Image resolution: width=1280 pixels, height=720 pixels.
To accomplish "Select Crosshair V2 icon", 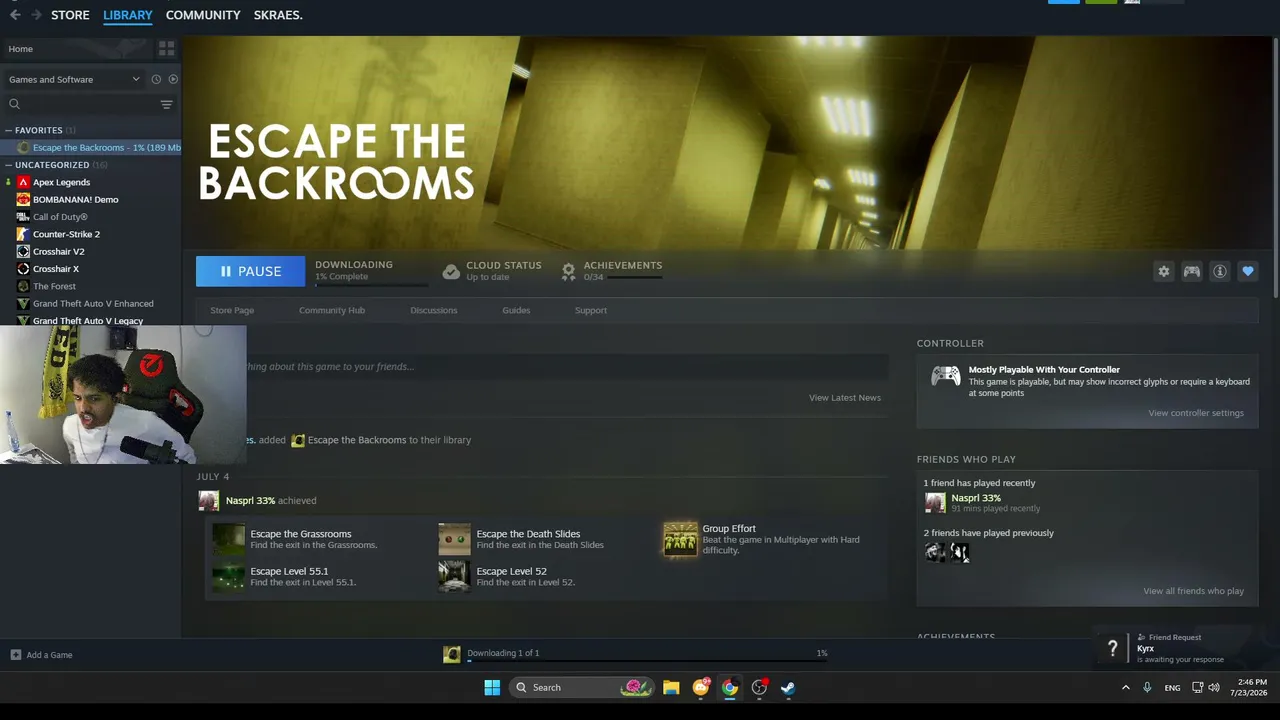I will 23,251.
